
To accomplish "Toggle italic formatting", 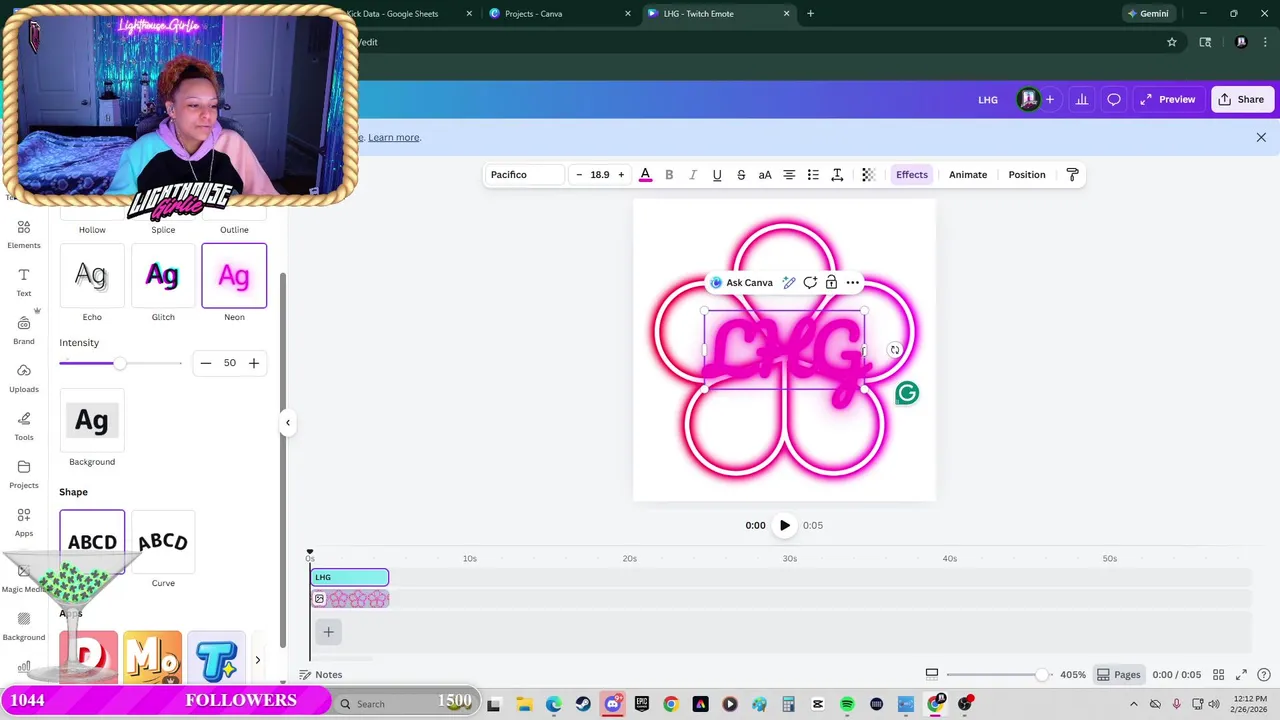I will (693, 175).
